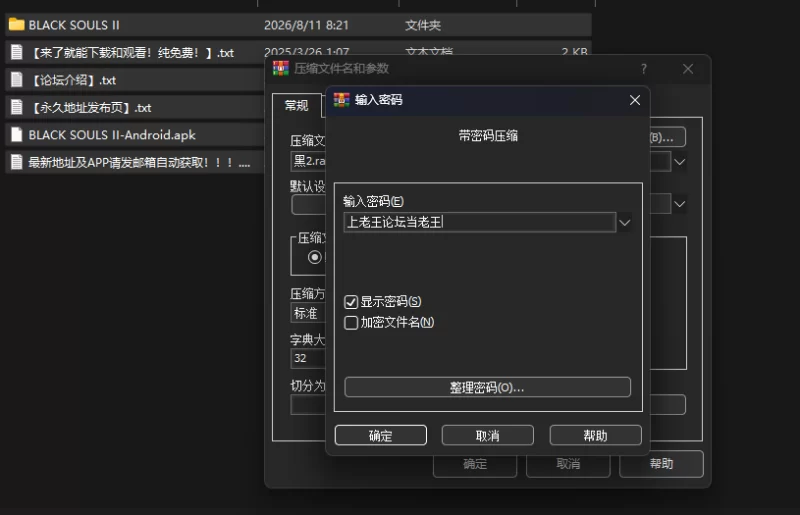The image size is (800, 515).
Task: Click the 【永久地址发布页】.txt file icon
Action: point(17,107)
